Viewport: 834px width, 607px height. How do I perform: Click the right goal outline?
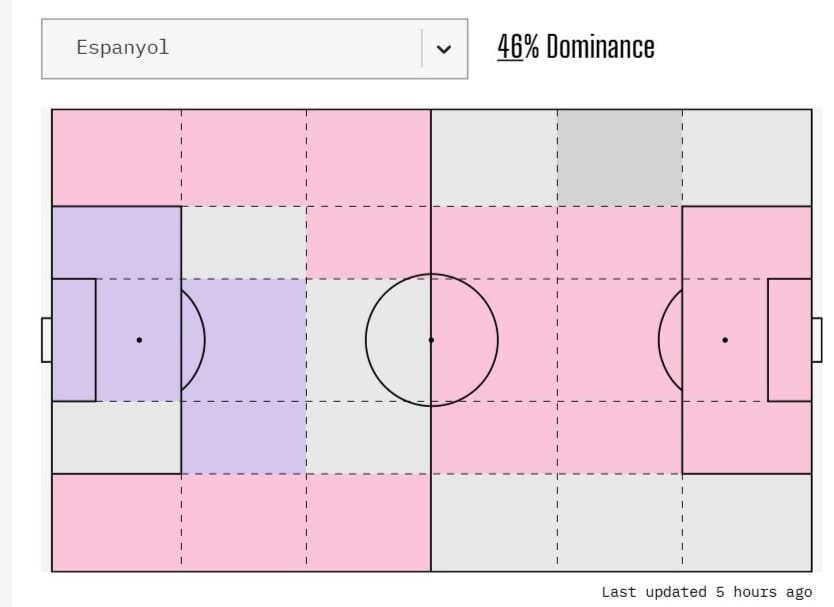pos(817,340)
